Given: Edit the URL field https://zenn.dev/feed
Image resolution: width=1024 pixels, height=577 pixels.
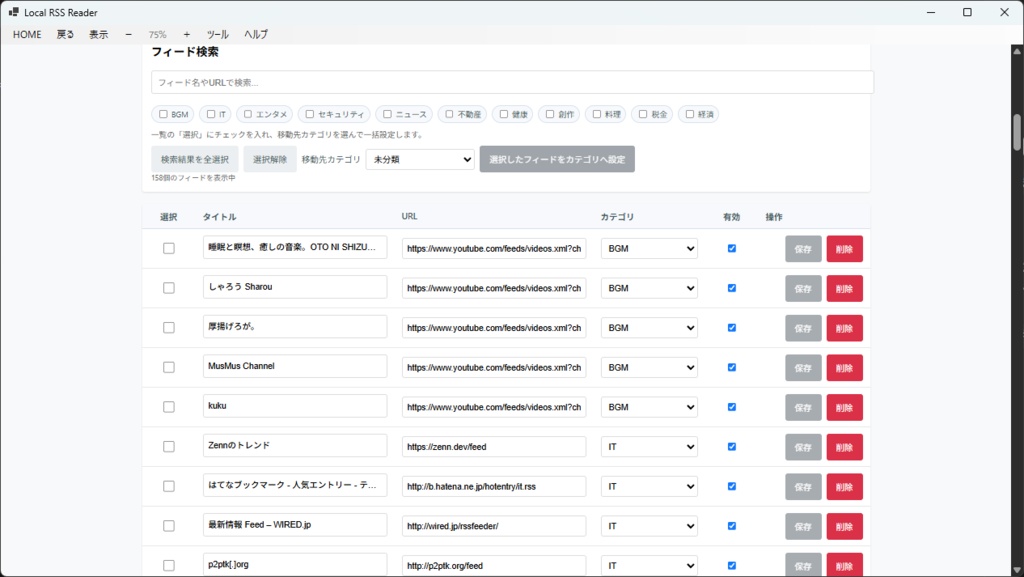Looking at the screenshot, I should click(494, 446).
